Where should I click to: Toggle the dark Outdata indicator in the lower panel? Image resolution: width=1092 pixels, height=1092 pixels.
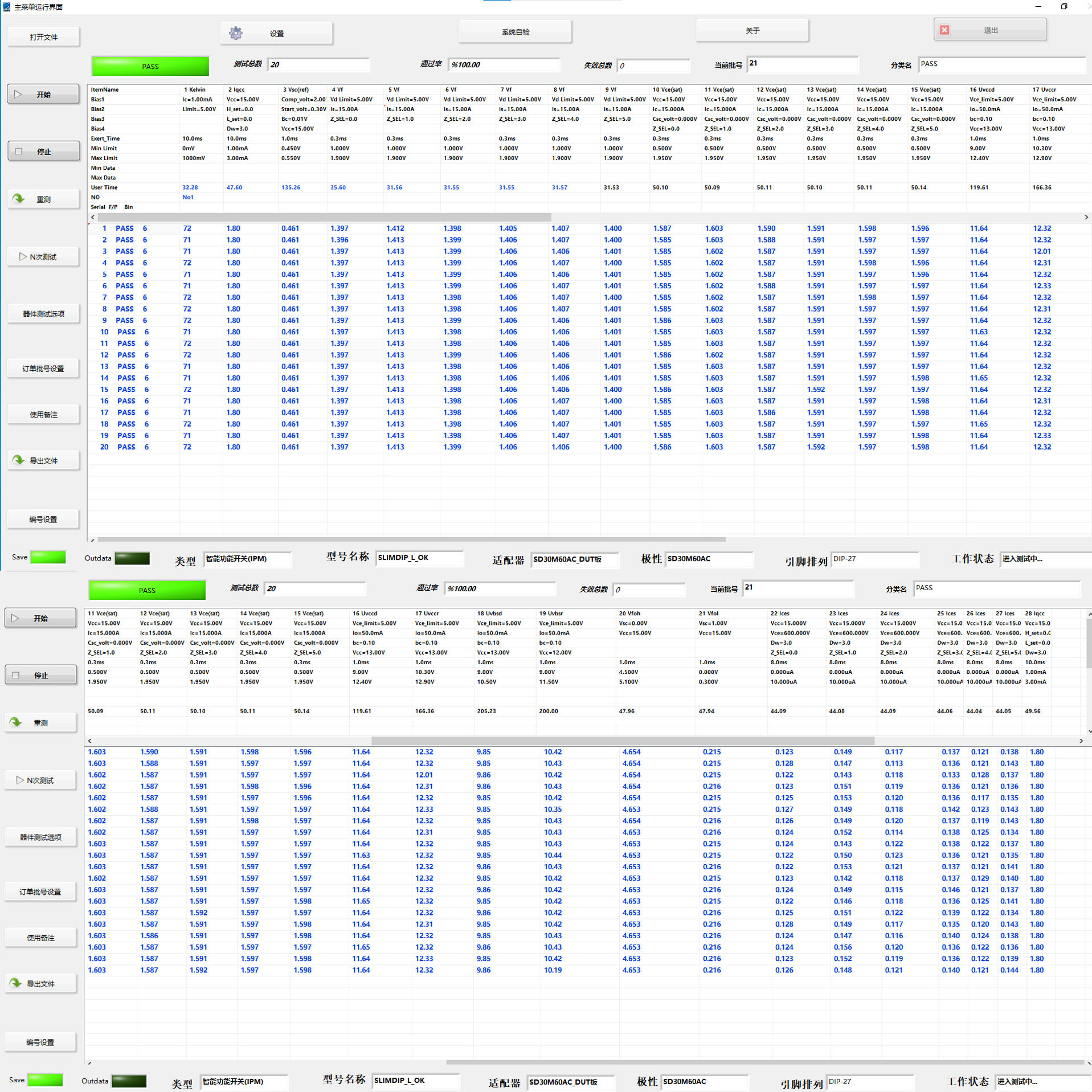coord(129,1081)
